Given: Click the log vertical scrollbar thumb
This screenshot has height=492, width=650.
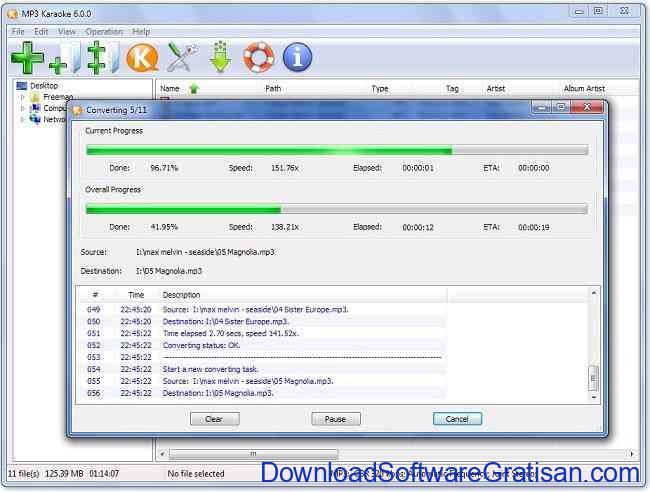Looking at the screenshot, I should pyautogui.click(x=594, y=378).
